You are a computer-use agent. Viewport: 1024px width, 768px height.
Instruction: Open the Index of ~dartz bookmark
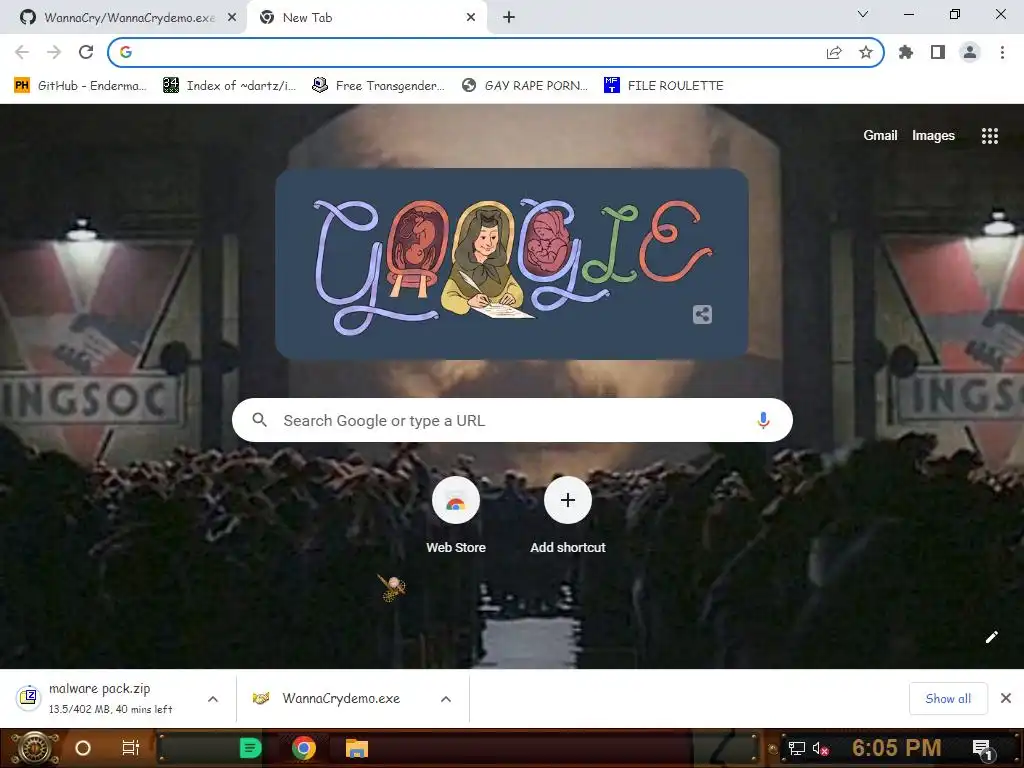click(229, 86)
